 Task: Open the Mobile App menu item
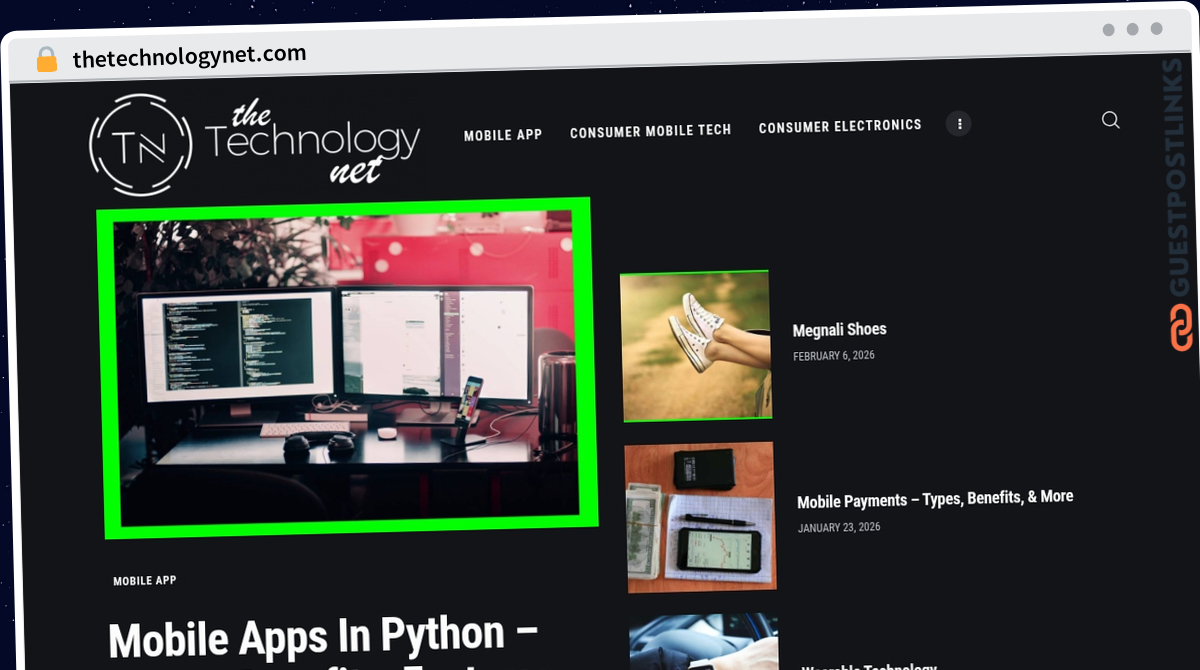[x=503, y=135]
